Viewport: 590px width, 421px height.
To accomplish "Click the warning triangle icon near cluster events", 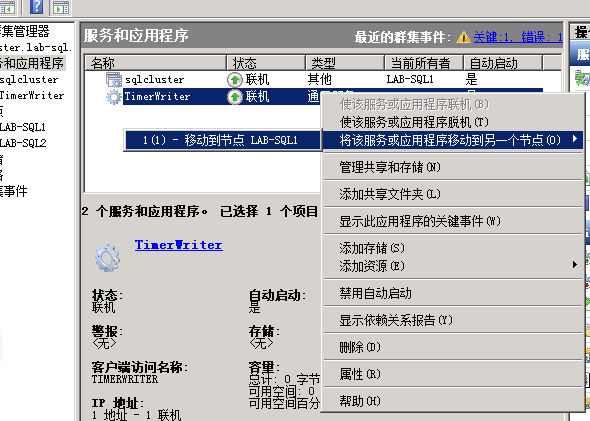I will tap(464, 37).
